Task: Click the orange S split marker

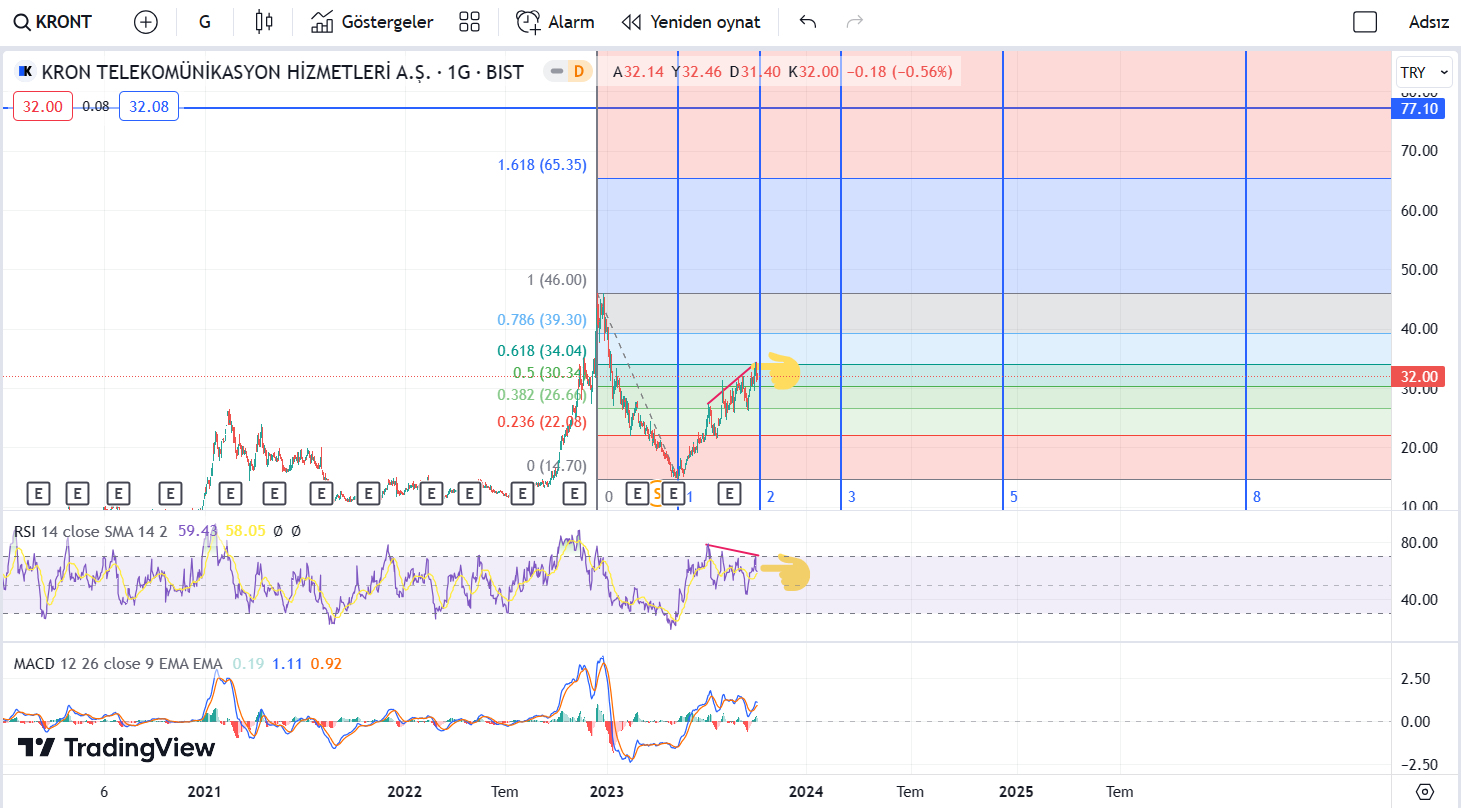Action: click(657, 493)
